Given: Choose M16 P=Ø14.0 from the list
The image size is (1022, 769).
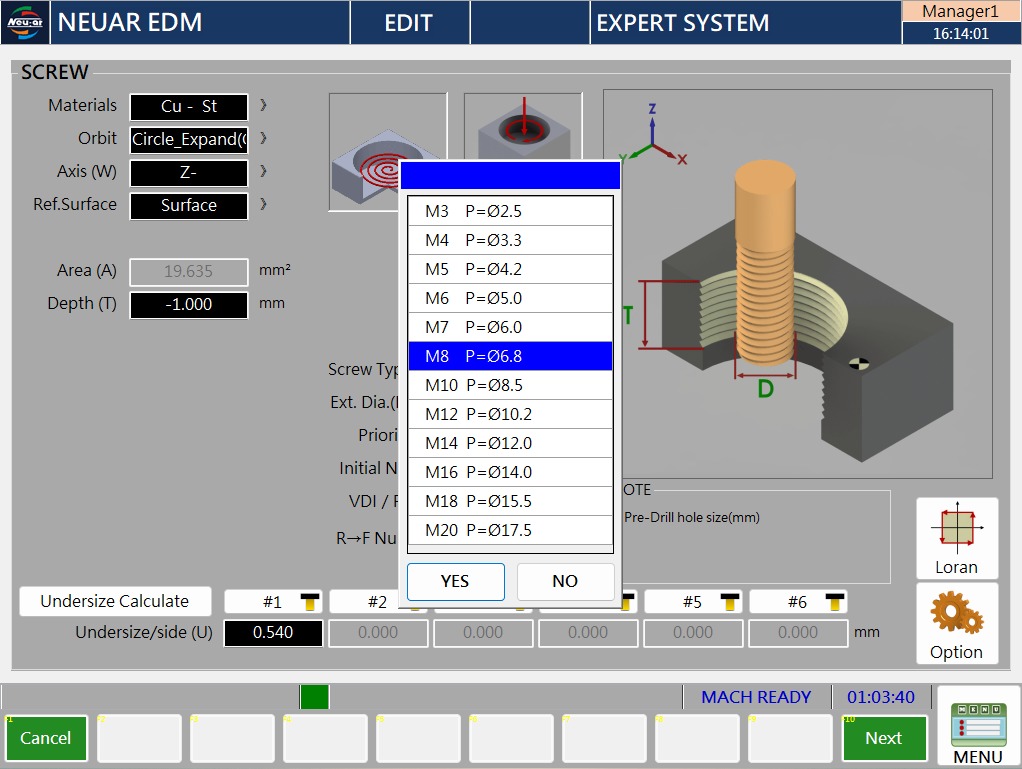Looking at the screenshot, I should click(x=510, y=472).
